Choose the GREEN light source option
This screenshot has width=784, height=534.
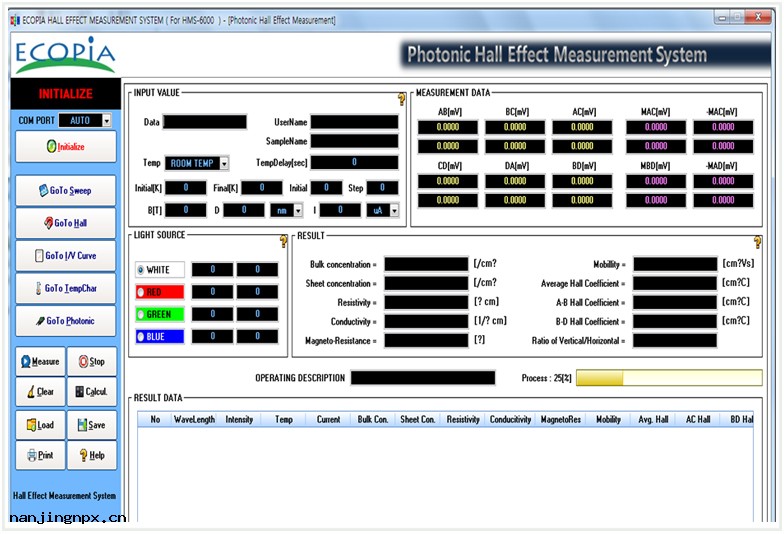141,314
